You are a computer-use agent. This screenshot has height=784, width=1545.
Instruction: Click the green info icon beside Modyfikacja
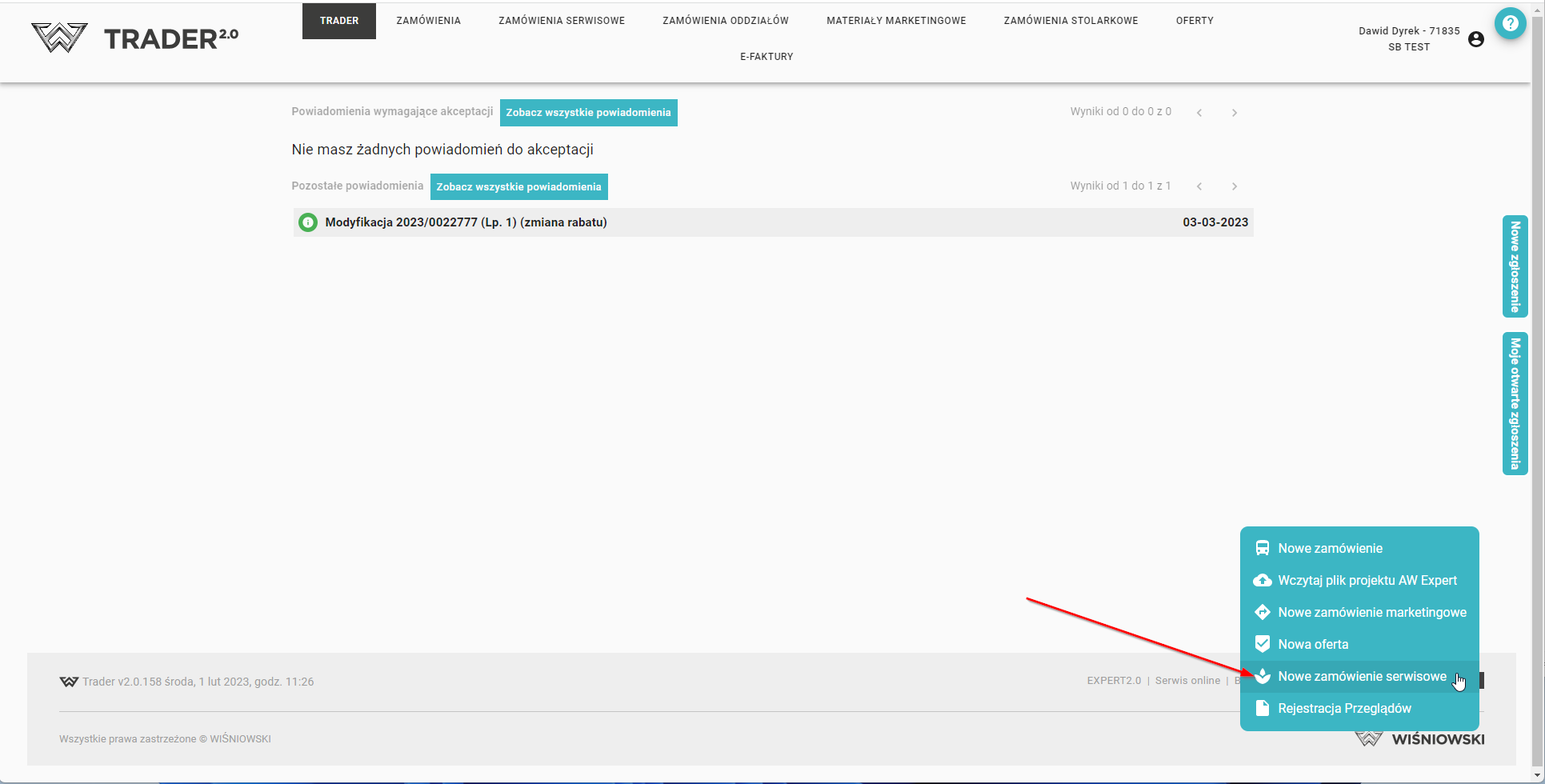pos(308,222)
